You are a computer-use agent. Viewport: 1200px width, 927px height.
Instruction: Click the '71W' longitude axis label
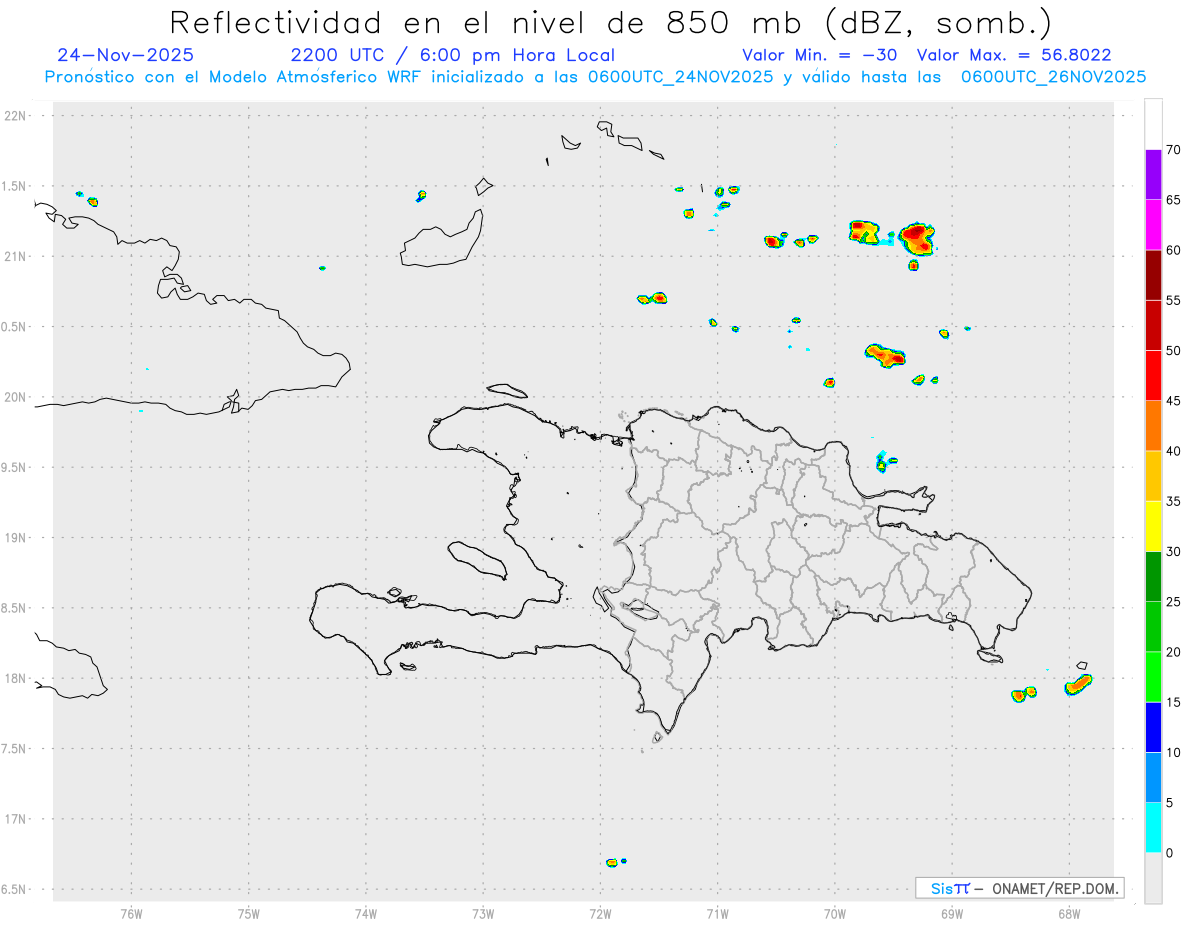click(x=717, y=912)
